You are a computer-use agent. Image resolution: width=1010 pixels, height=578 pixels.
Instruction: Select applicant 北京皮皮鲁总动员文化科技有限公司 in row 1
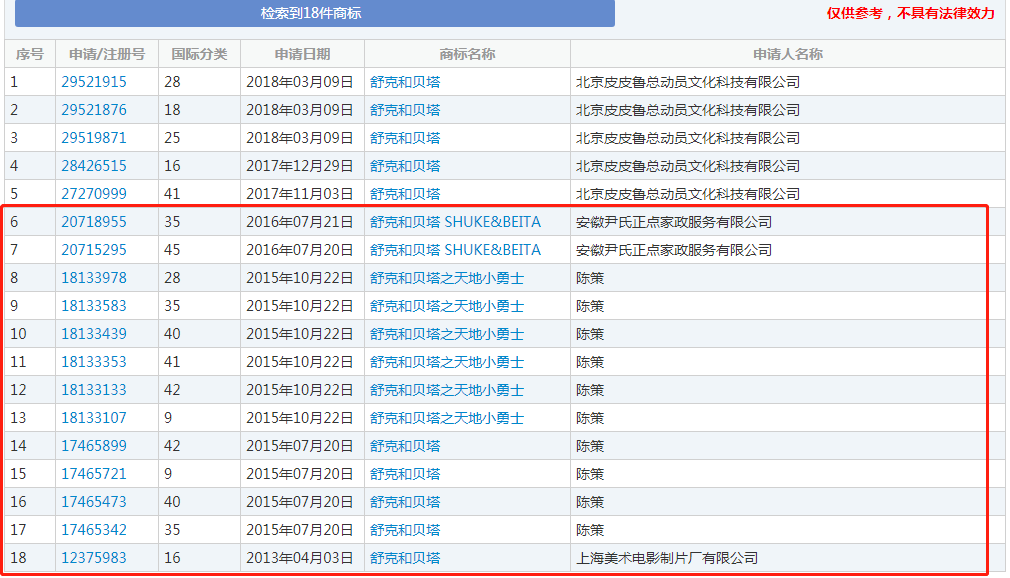click(x=688, y=82)
